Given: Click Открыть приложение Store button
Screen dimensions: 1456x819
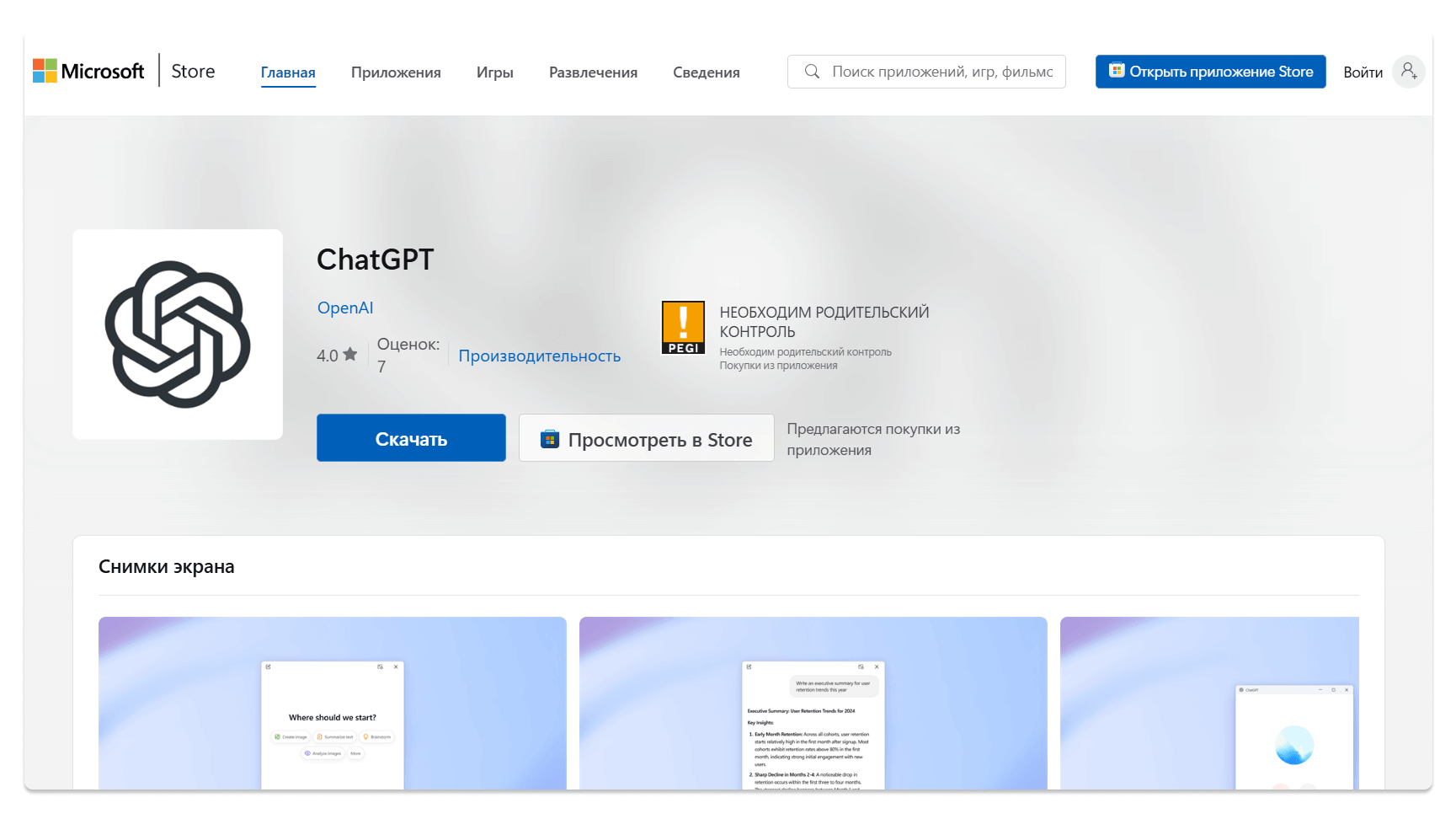Looking at the screenshot, I should [x=1210, y=72].
